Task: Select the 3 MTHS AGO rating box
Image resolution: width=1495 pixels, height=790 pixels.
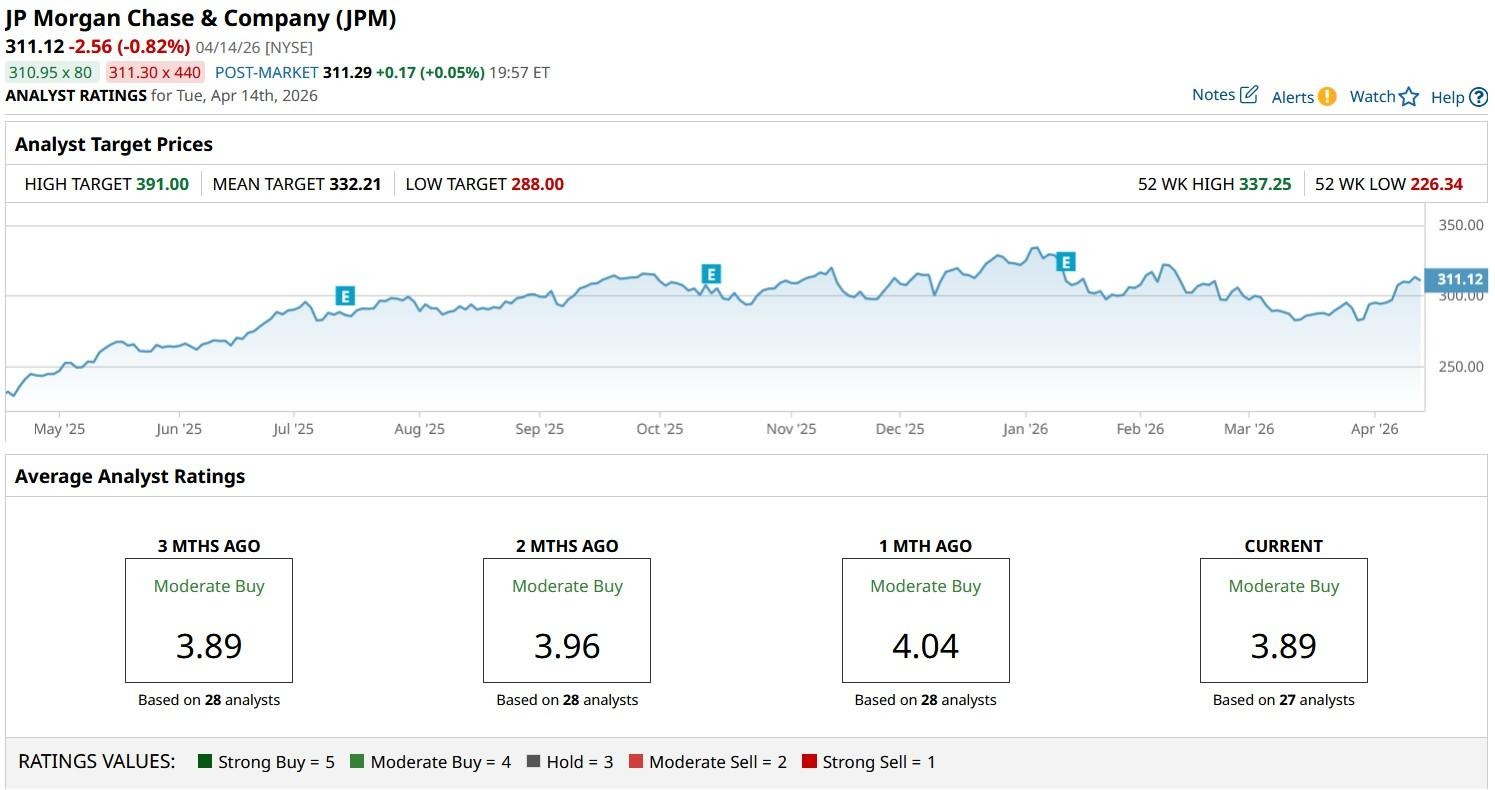Action: (x=209, y=620)
